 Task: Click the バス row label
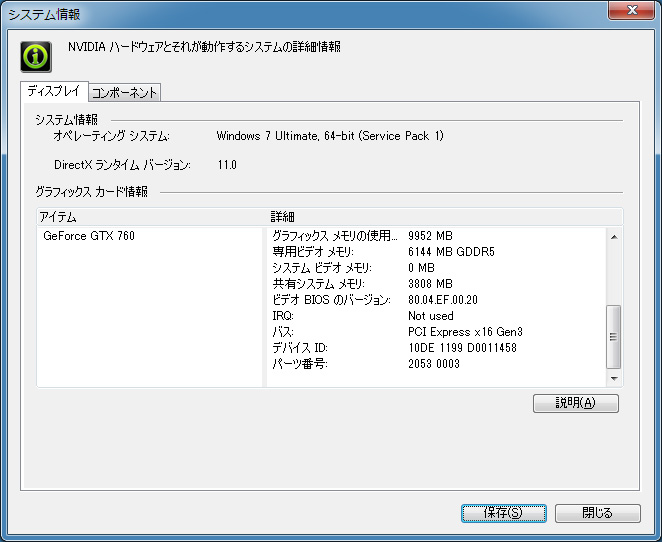coord(283,332)
